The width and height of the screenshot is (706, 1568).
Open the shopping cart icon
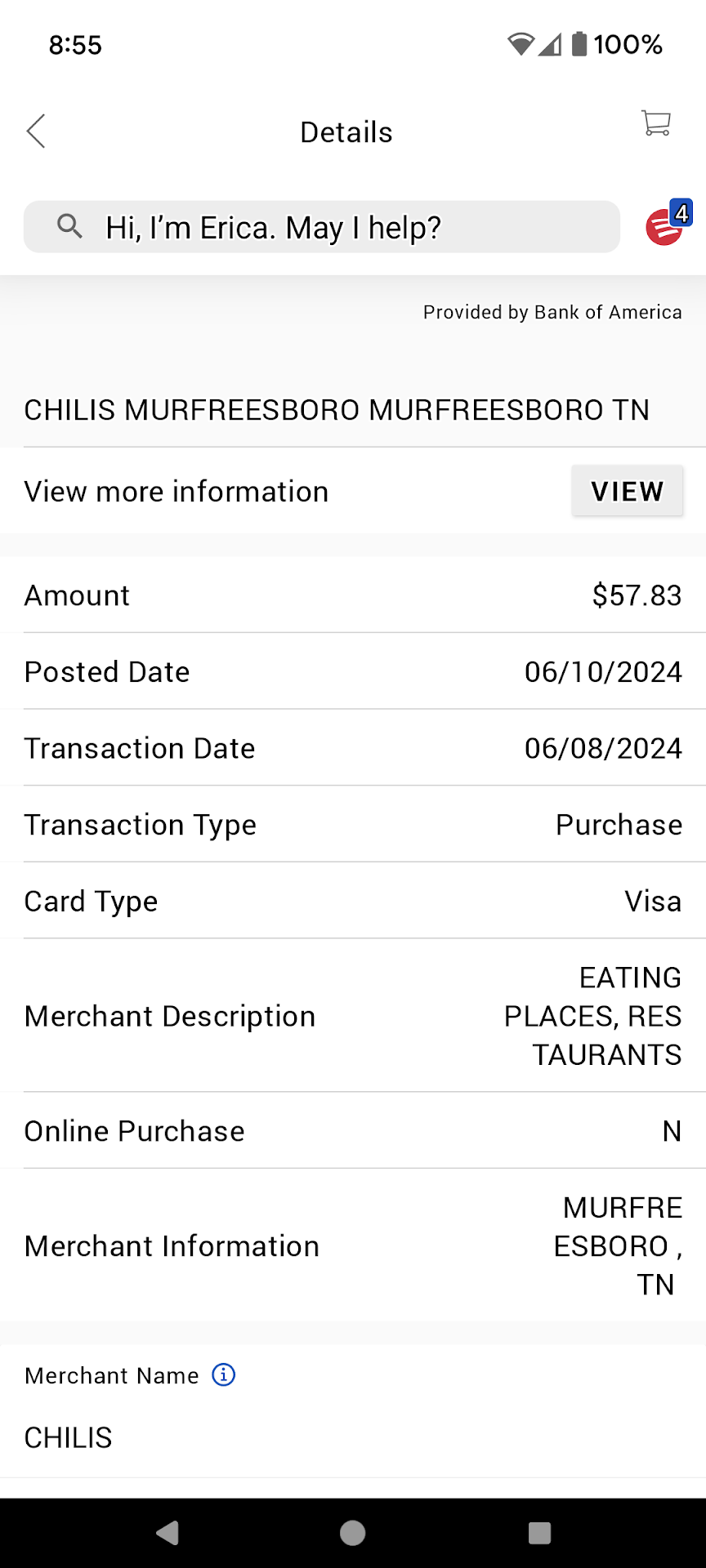click(x=656, y=124)
